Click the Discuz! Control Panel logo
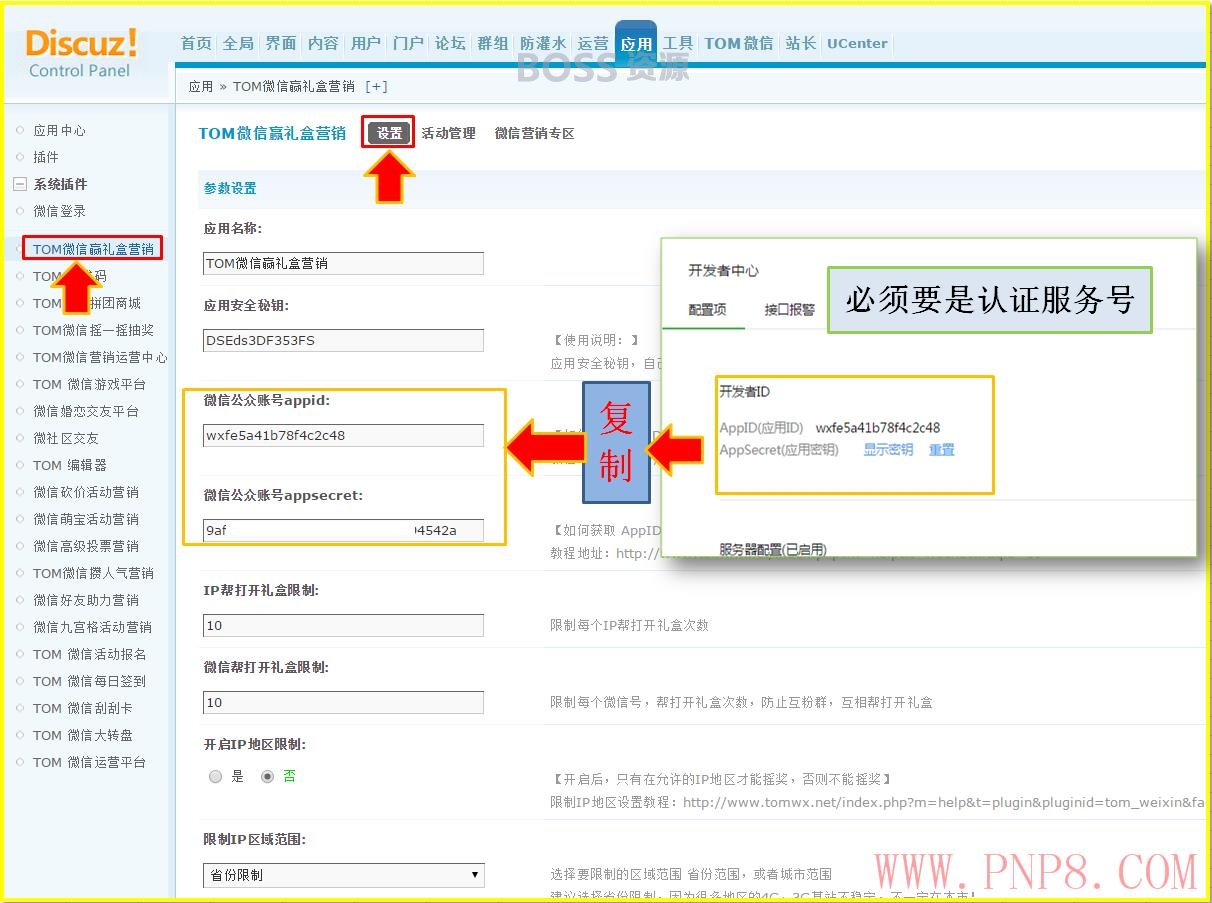 pos(82,53)
